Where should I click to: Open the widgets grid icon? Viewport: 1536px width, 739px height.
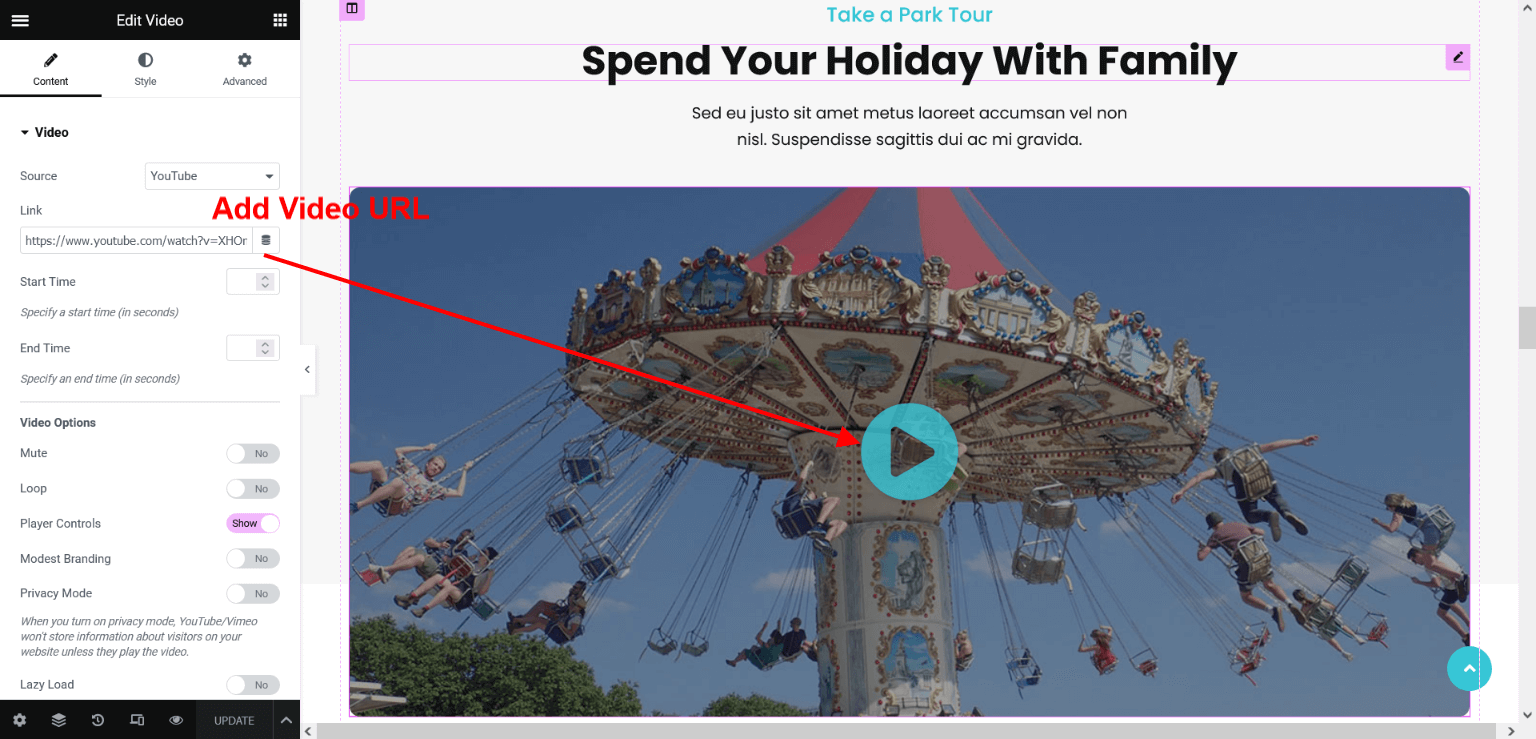pyautogui.click(x=280, y=20)
